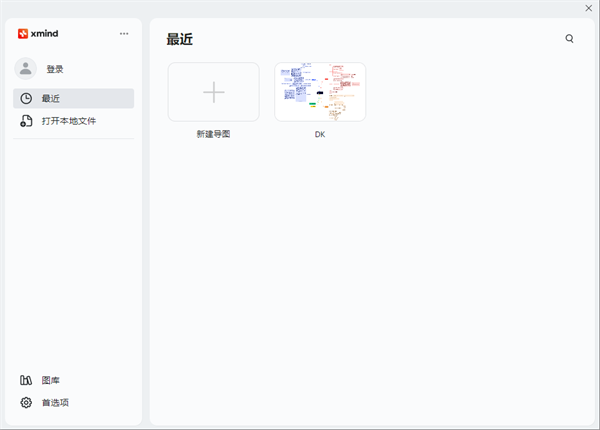Image resolution: width=600 pixels, height=430 pixels.
Task: Click the 最近 page heading
Action: click(180, 39)
